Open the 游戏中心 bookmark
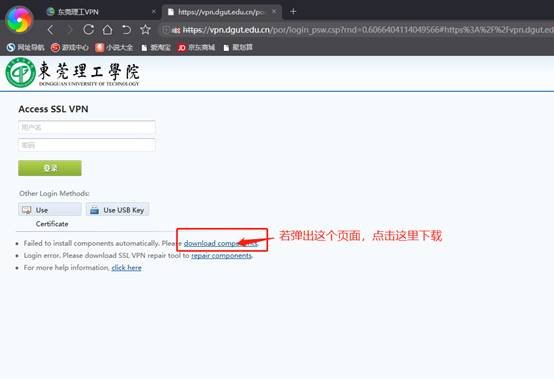 (70, 47)
